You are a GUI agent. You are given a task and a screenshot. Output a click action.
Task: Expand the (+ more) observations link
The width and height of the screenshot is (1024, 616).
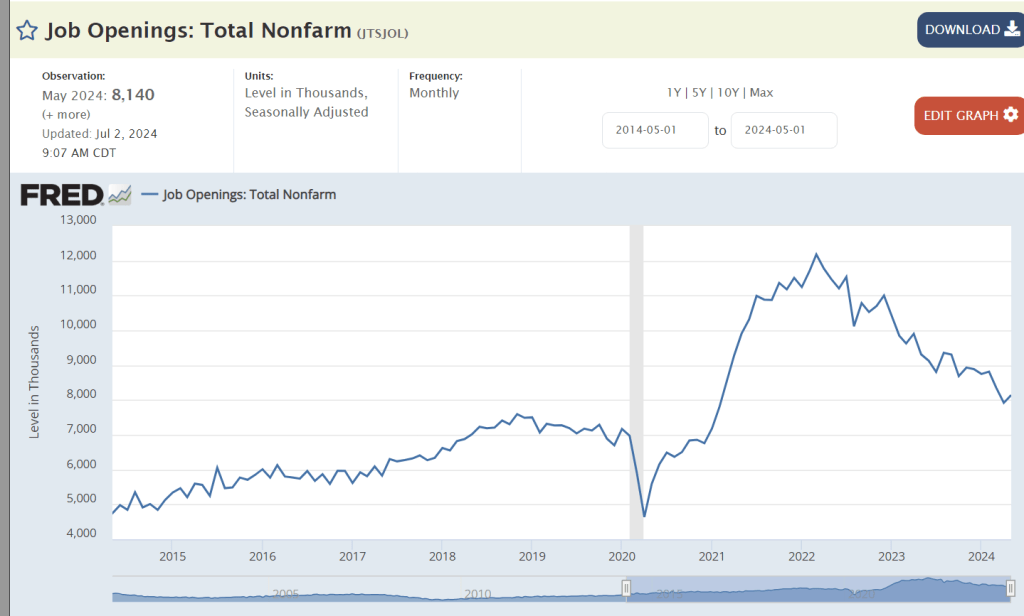pos(66,114)
